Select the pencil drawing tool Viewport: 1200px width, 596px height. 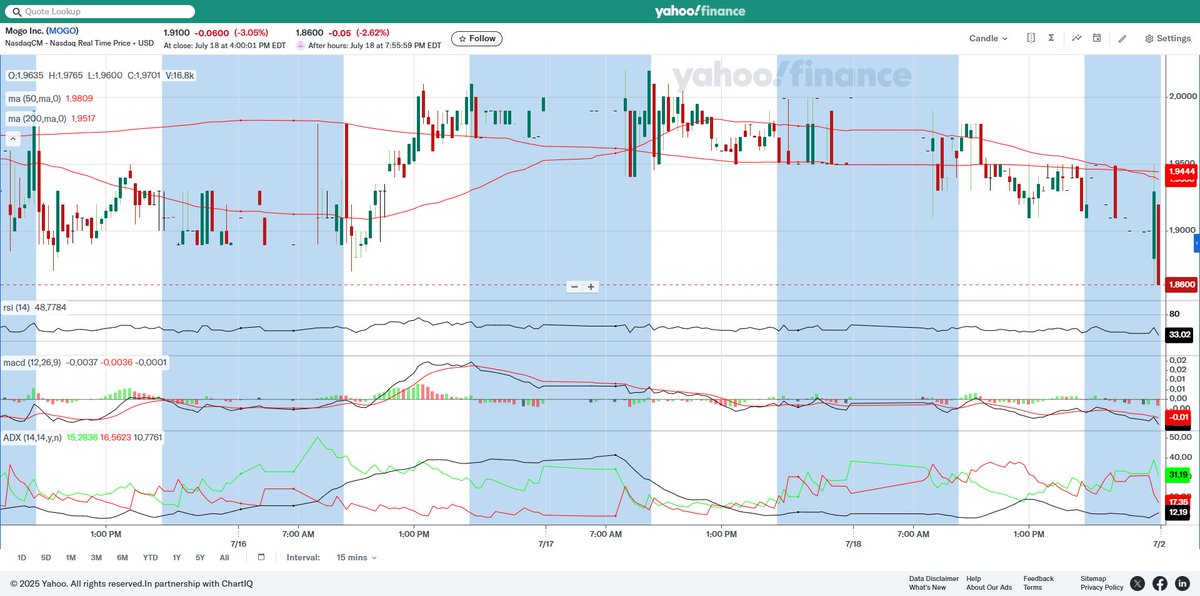tap(1122, 38)
